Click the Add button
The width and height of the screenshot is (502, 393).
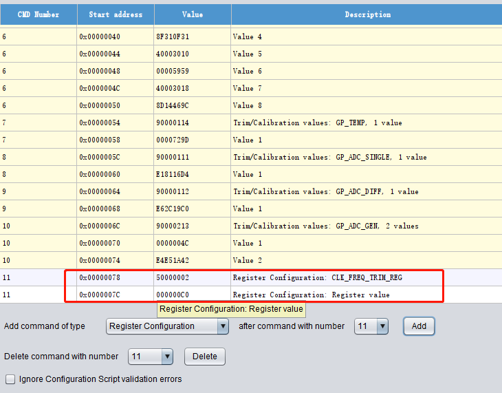coord(419,326)
